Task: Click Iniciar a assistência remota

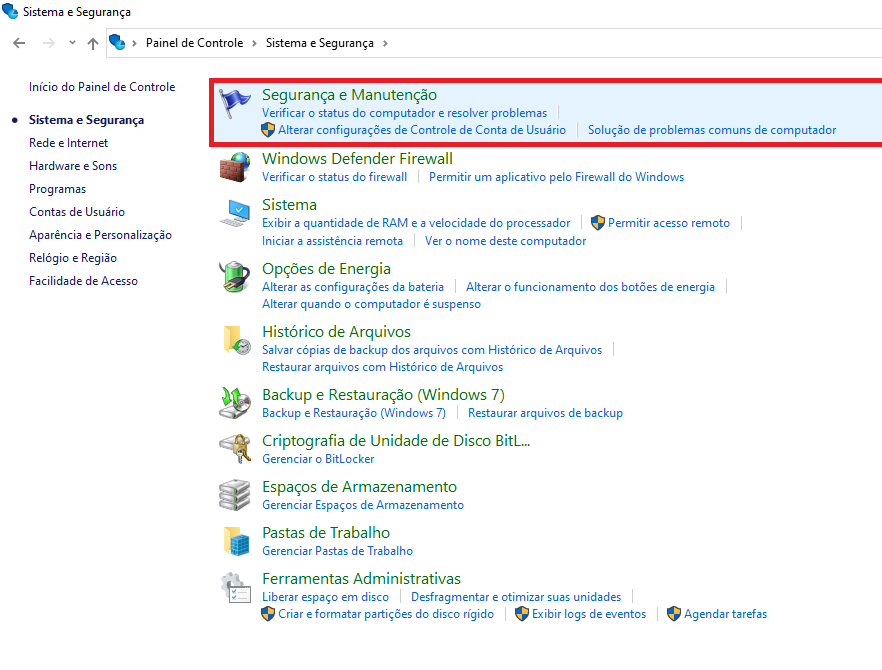Action: pyautogui.click(x=332, y=241)
